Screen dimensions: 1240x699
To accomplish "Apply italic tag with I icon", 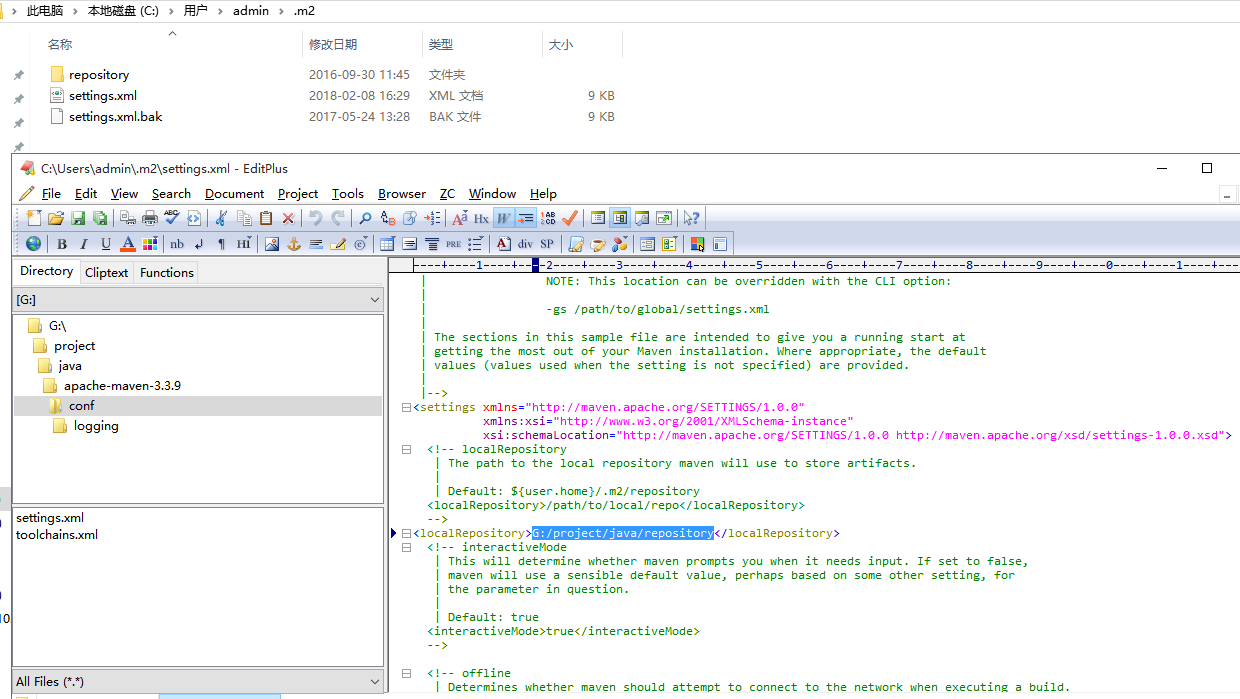I will pyautogui.click(x=84, y=244).
